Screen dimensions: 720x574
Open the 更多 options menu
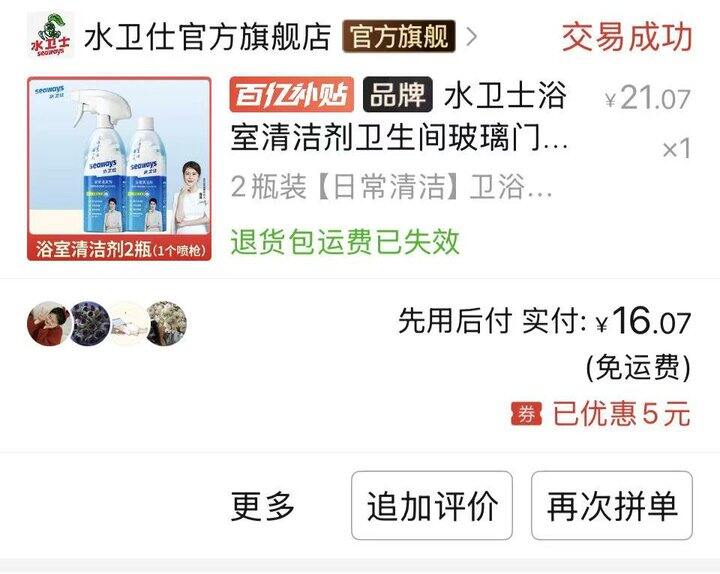tap(263, 506)
